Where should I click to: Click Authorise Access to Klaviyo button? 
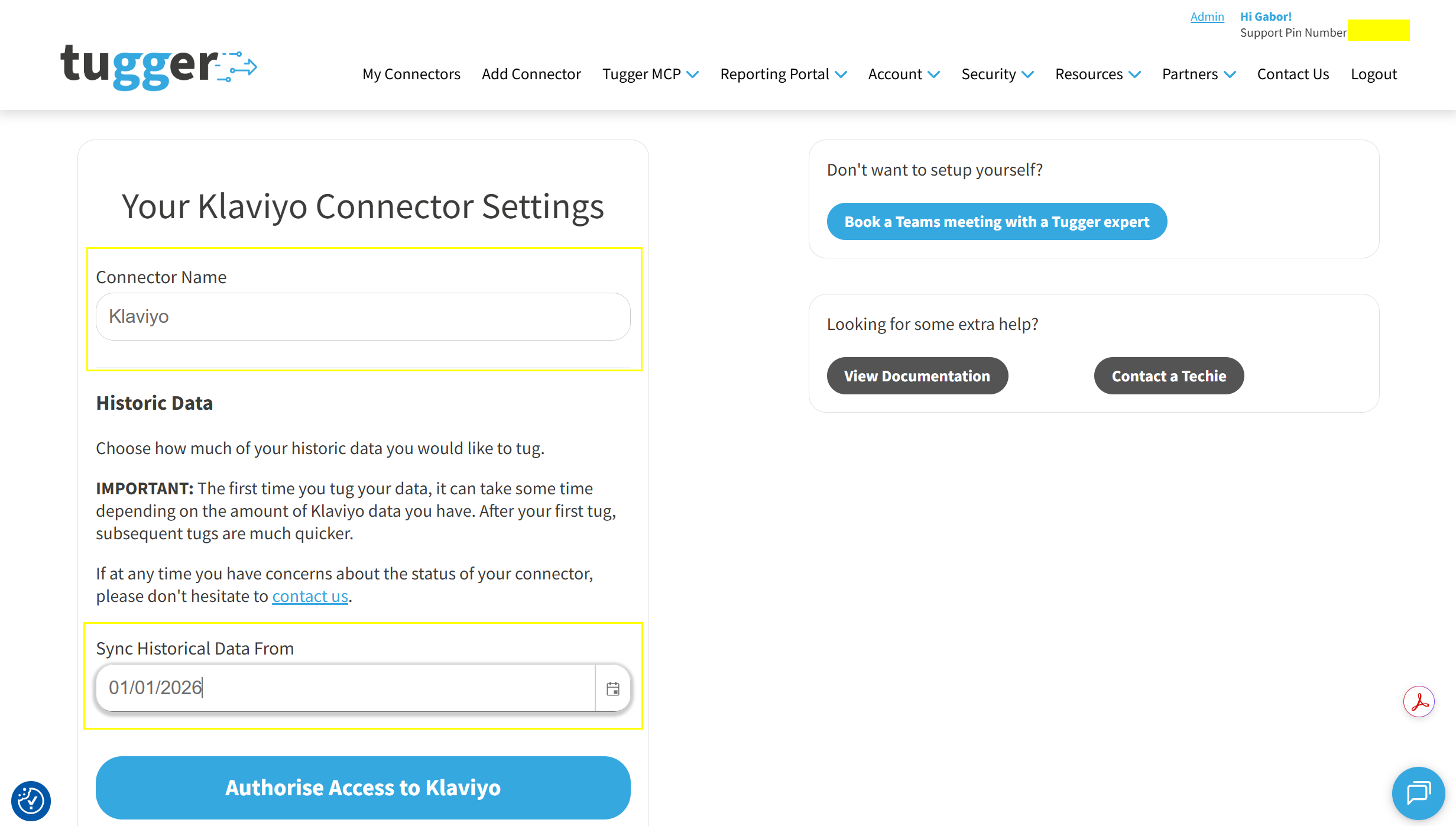(363, 788)
